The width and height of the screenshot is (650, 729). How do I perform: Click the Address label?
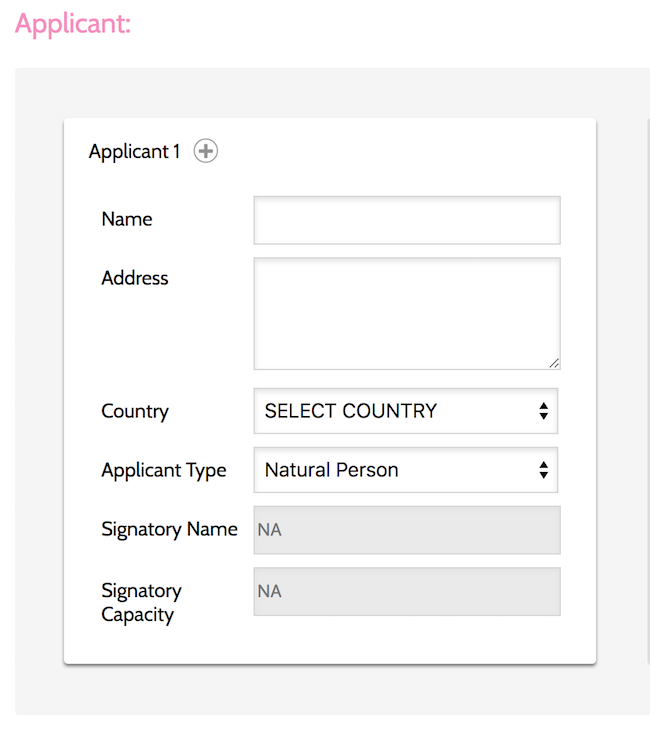(135, 278)
